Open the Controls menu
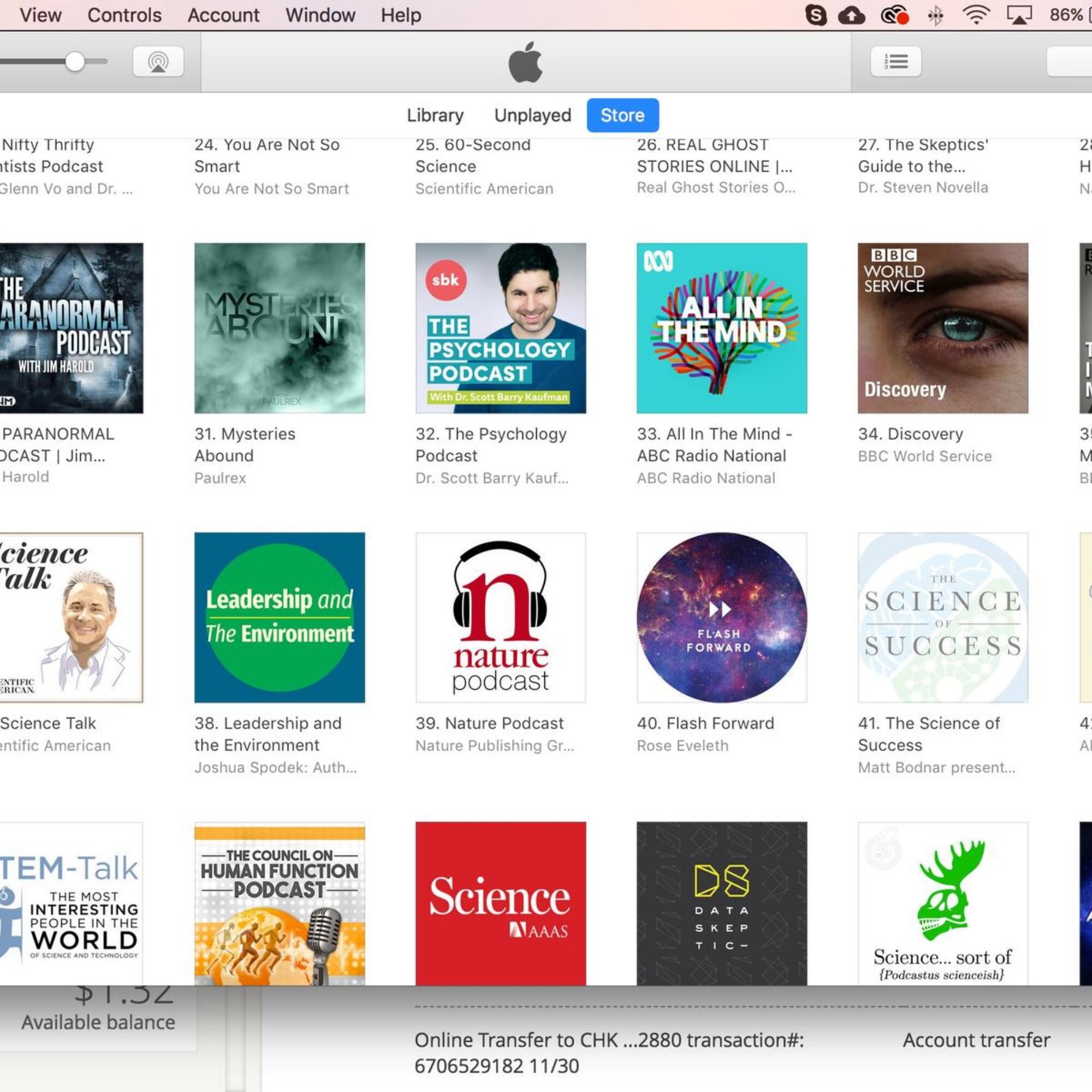 (124, 15)
